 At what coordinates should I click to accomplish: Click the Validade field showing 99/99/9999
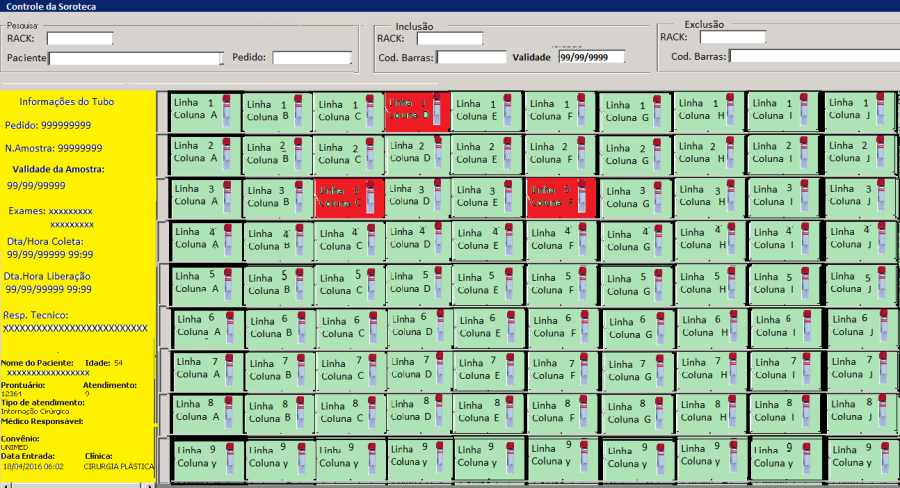click(592, 57)
